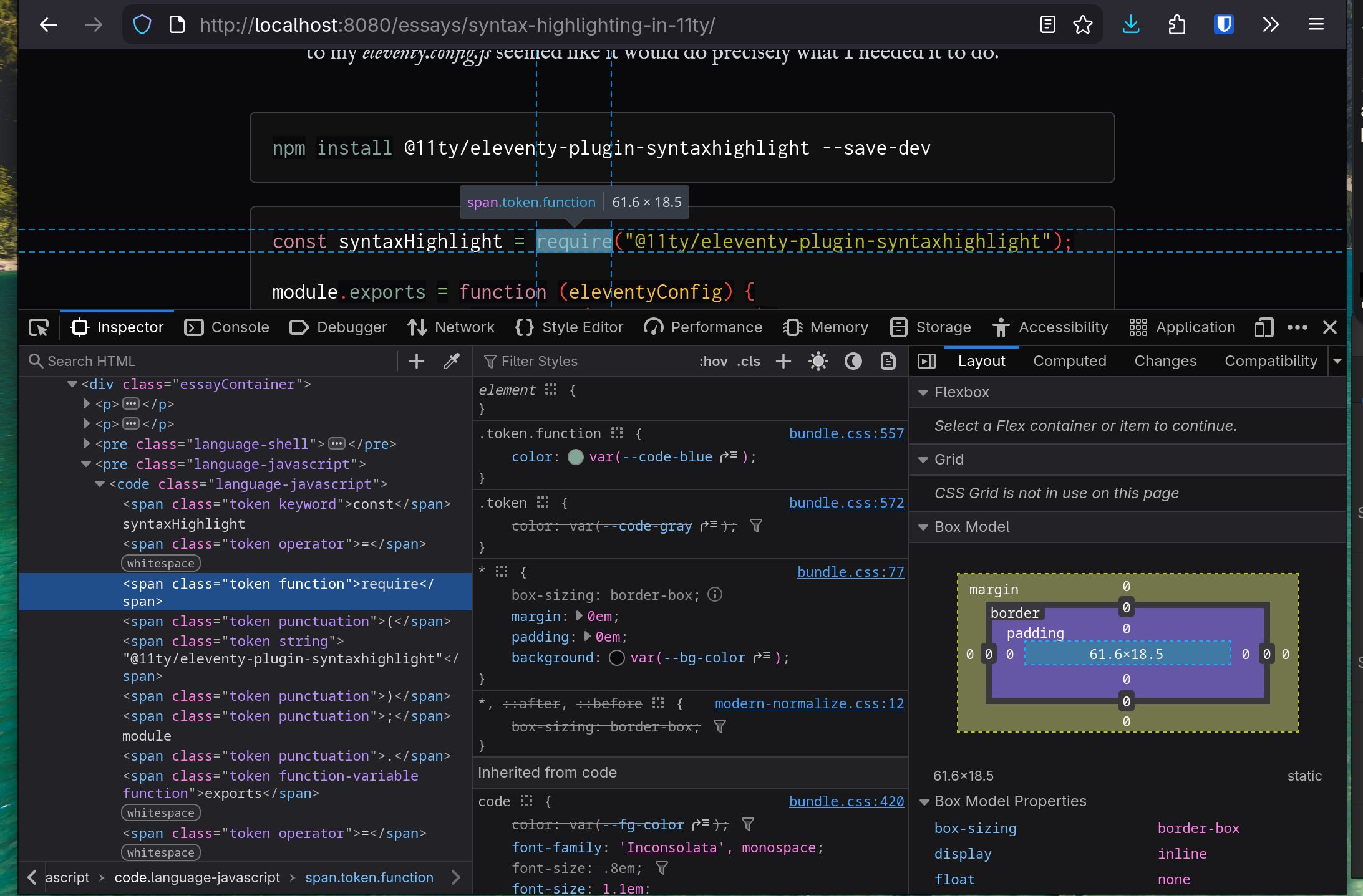Collapse the Box Model section
The width and height of the screenshot is (1363, 896).
(x=924, y=527)
